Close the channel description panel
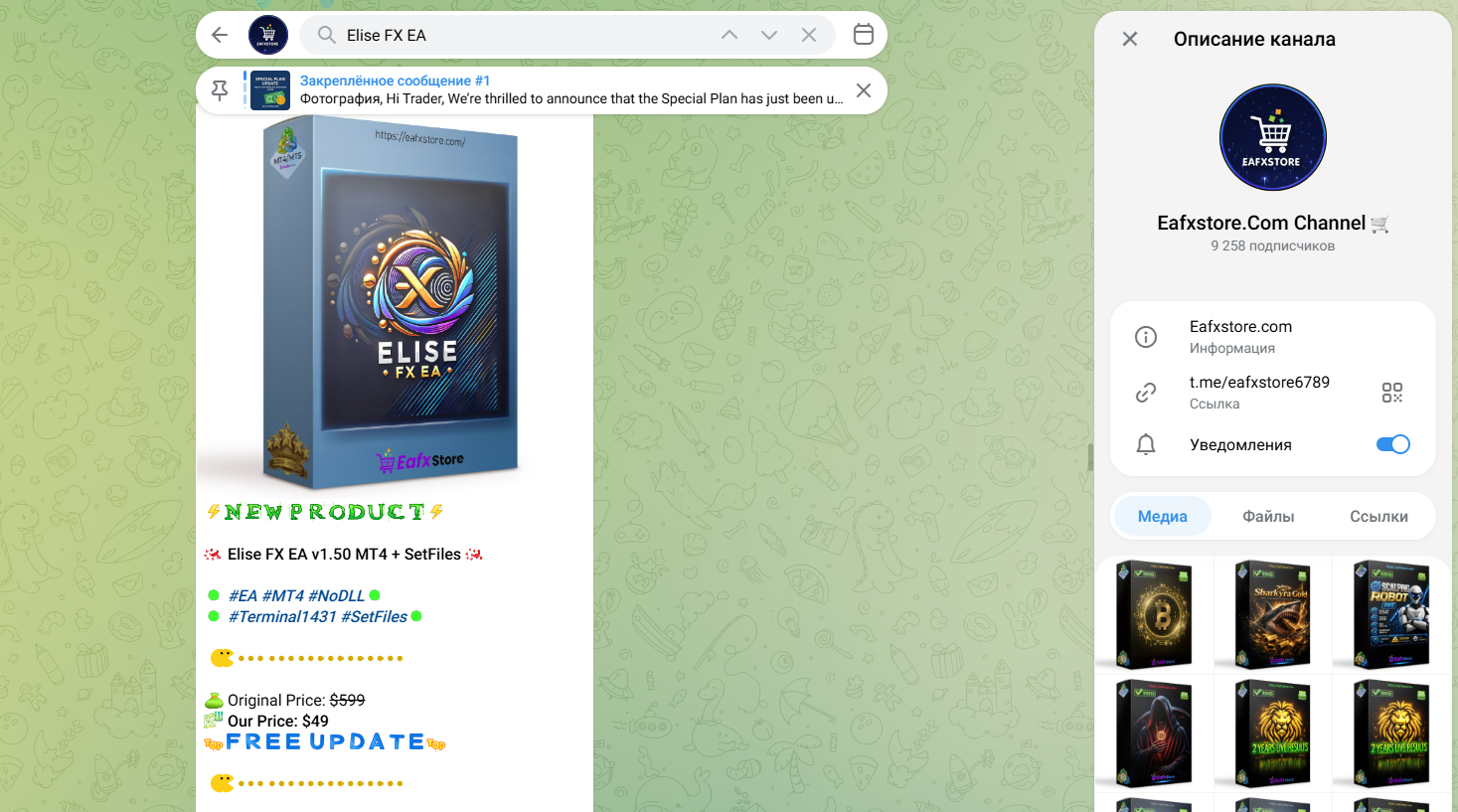This screenshot has width=1458, height=812. (x=1130, y=39)
